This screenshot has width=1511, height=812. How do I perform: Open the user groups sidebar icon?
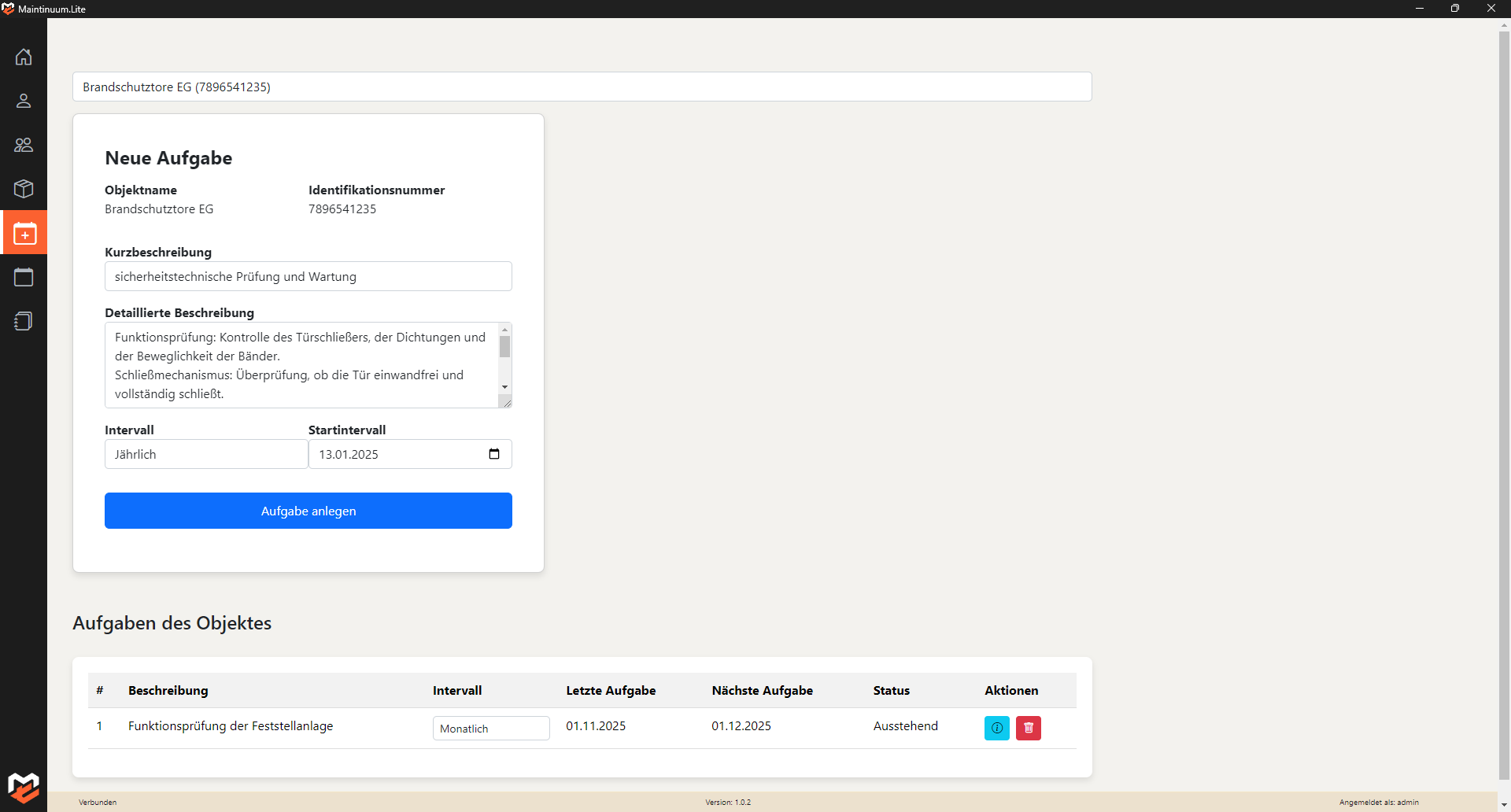tap(24, 145)
